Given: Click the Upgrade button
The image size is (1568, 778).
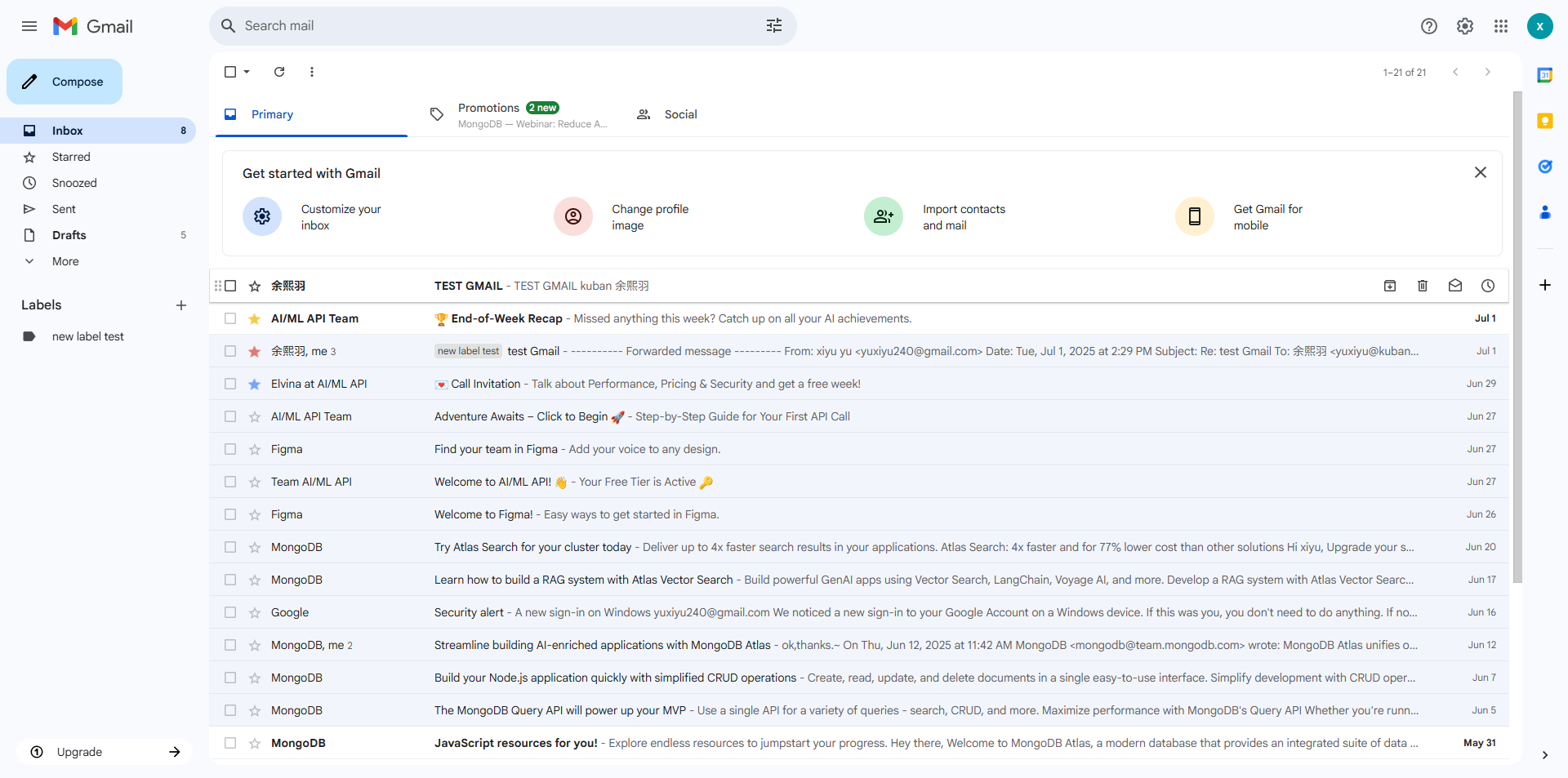Looking at the screenshot, I should tap(105, 752).
